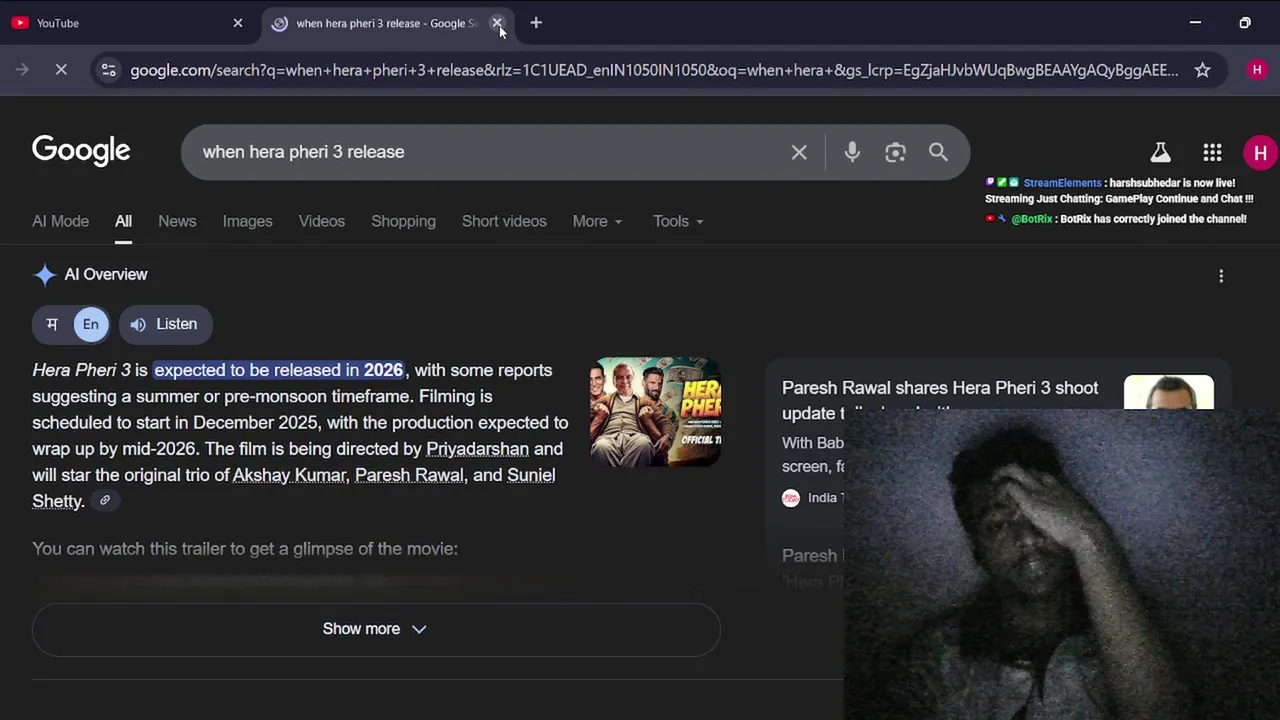The width and height of the screenshot is (1280, 720).
Task: Open the Akshay Kumar link
Action: tap(289, 475)
